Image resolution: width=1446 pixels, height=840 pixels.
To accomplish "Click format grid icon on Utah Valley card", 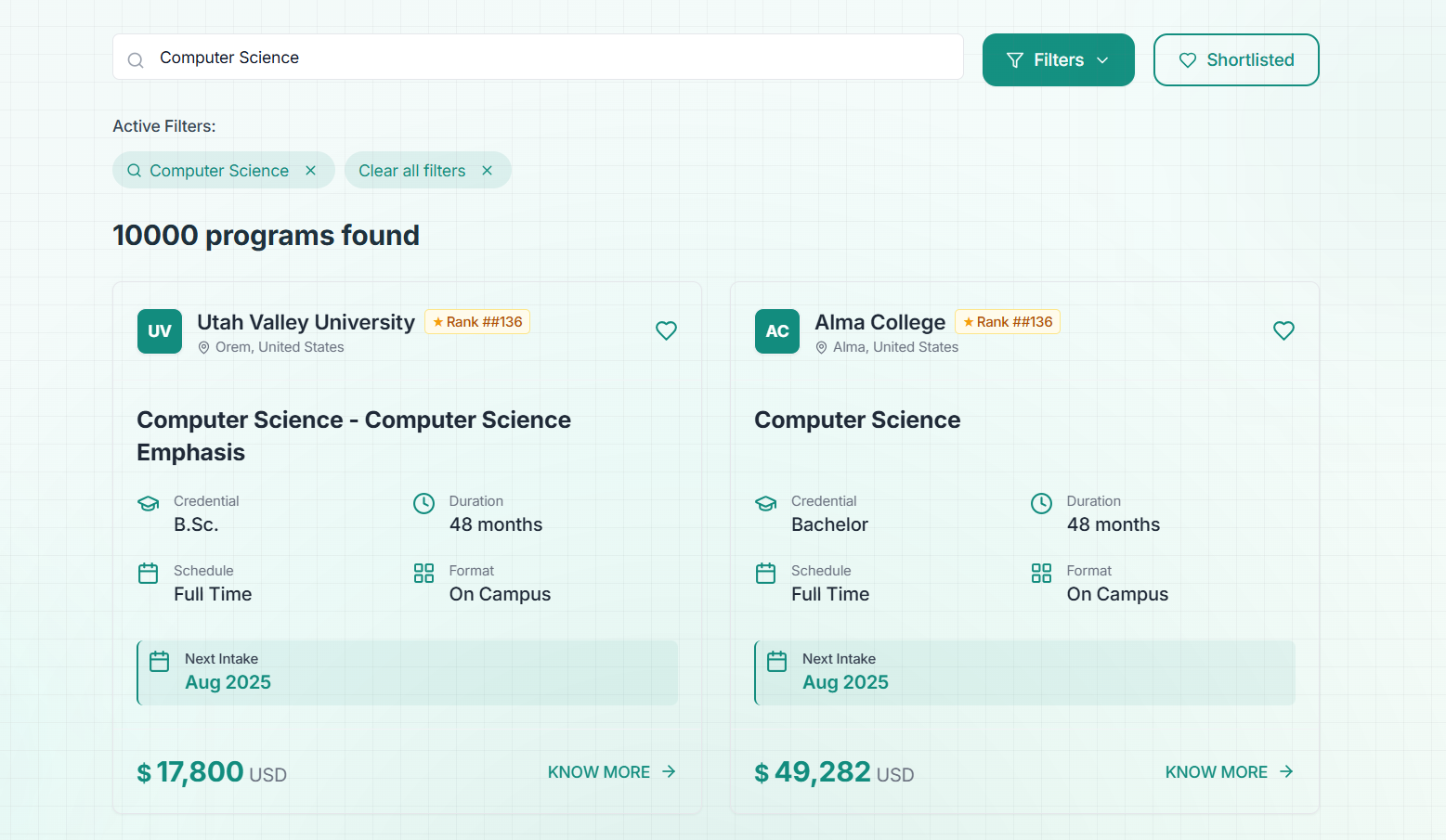I will (x=423, y=573).
